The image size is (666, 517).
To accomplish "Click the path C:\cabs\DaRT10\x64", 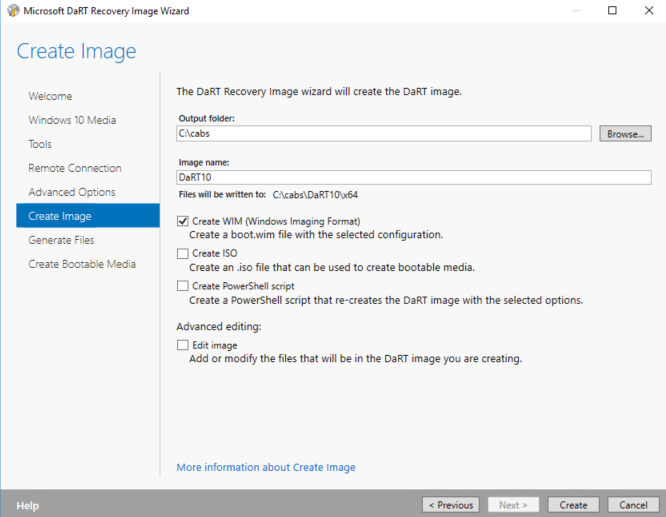I will tap(315, 195).
